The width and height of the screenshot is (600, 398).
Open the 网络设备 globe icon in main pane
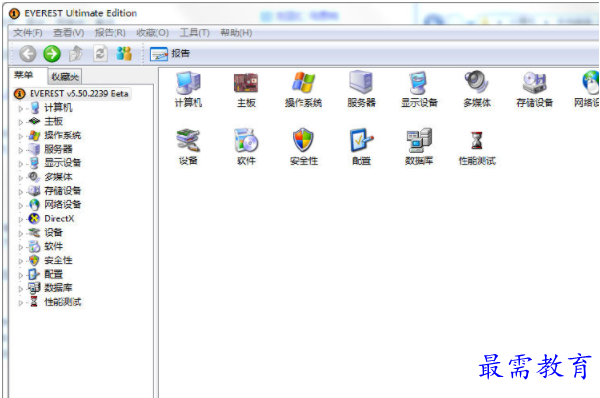point(587,89)
